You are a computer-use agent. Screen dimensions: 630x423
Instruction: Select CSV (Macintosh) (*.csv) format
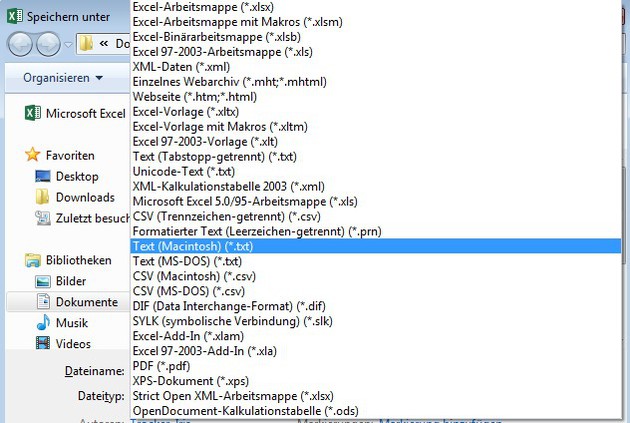click(376, 276)
